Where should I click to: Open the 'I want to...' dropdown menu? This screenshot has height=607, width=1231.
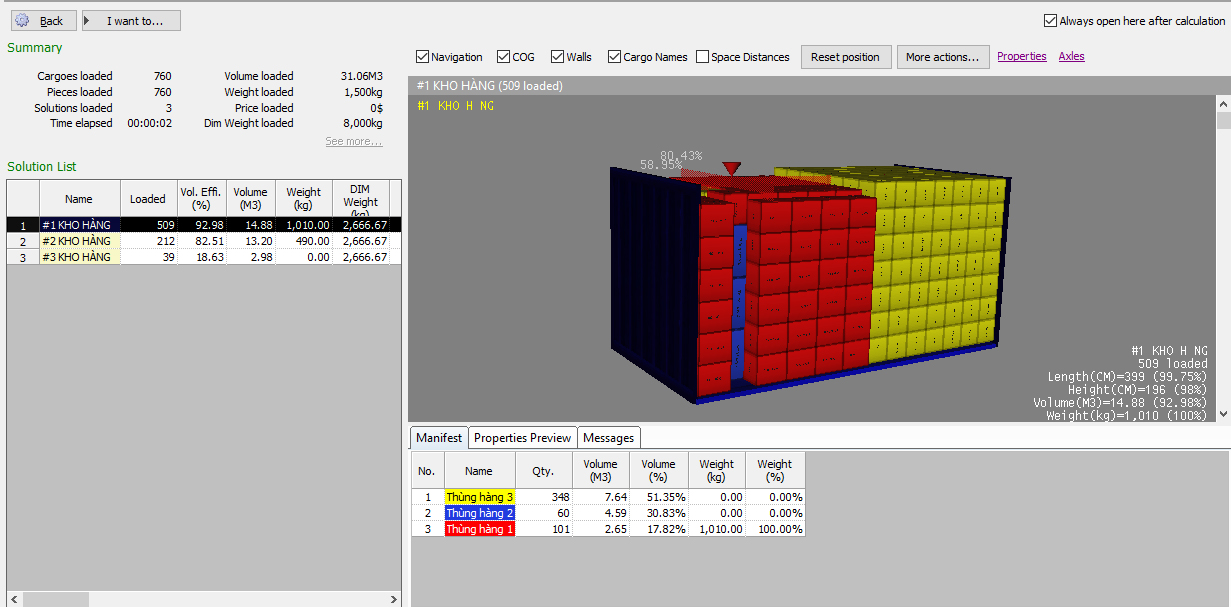tap(131, 21)
